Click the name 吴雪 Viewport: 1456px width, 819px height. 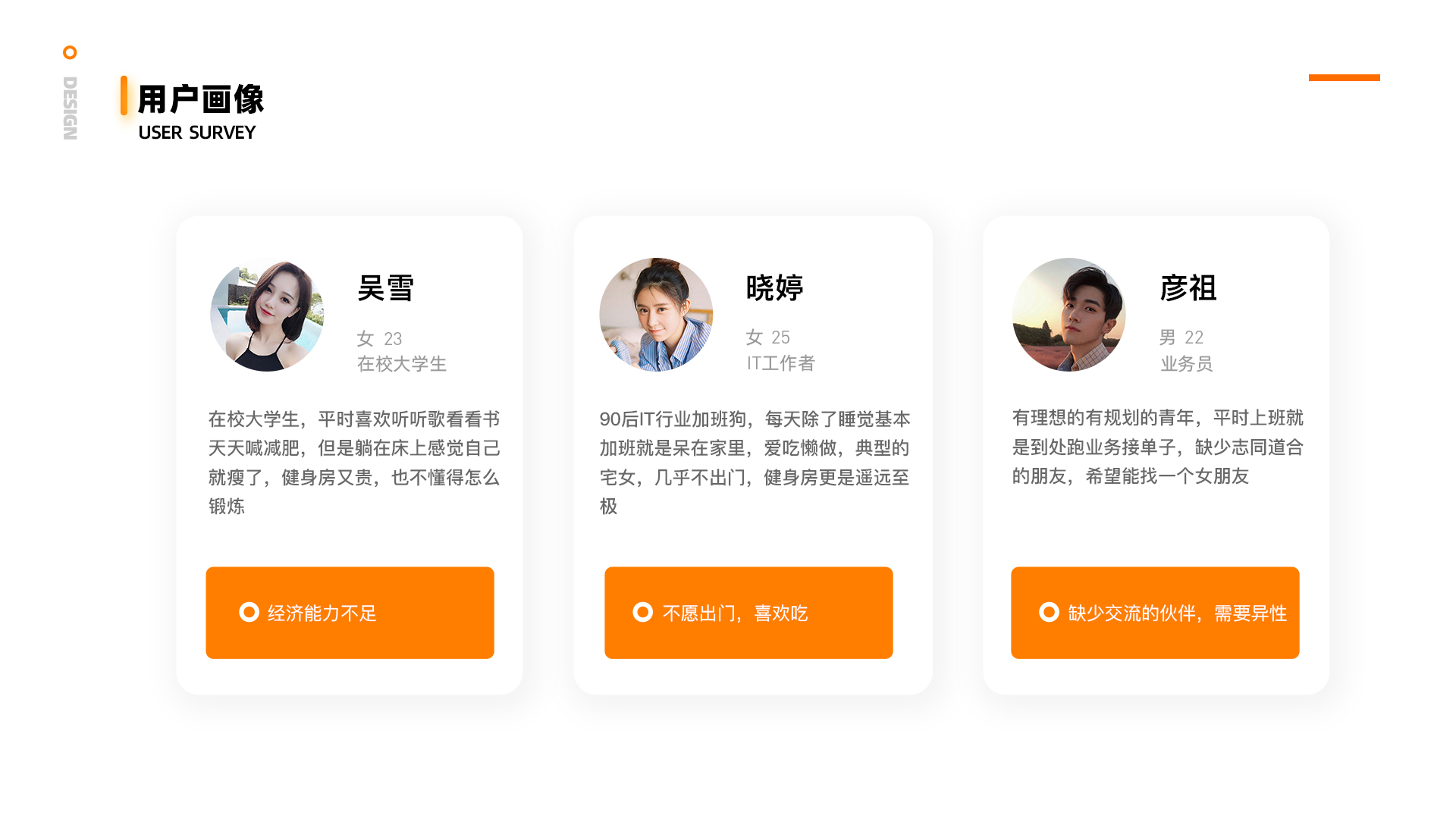(385, 288)
